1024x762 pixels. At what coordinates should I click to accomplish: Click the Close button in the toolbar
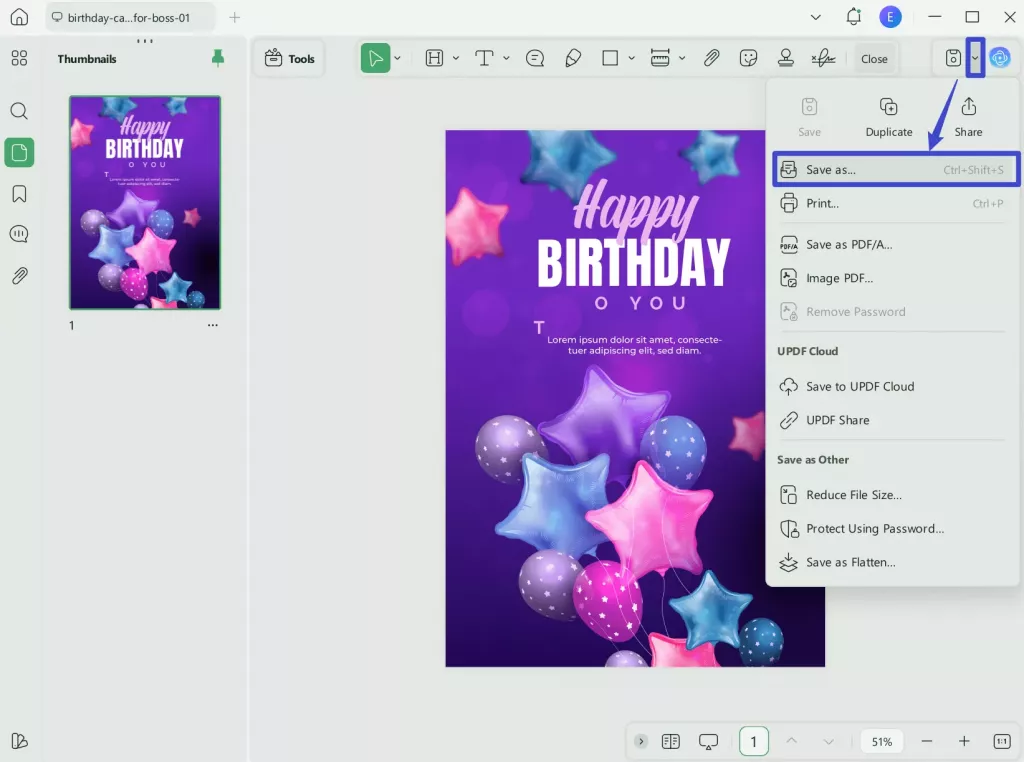[x=874, y=58]
